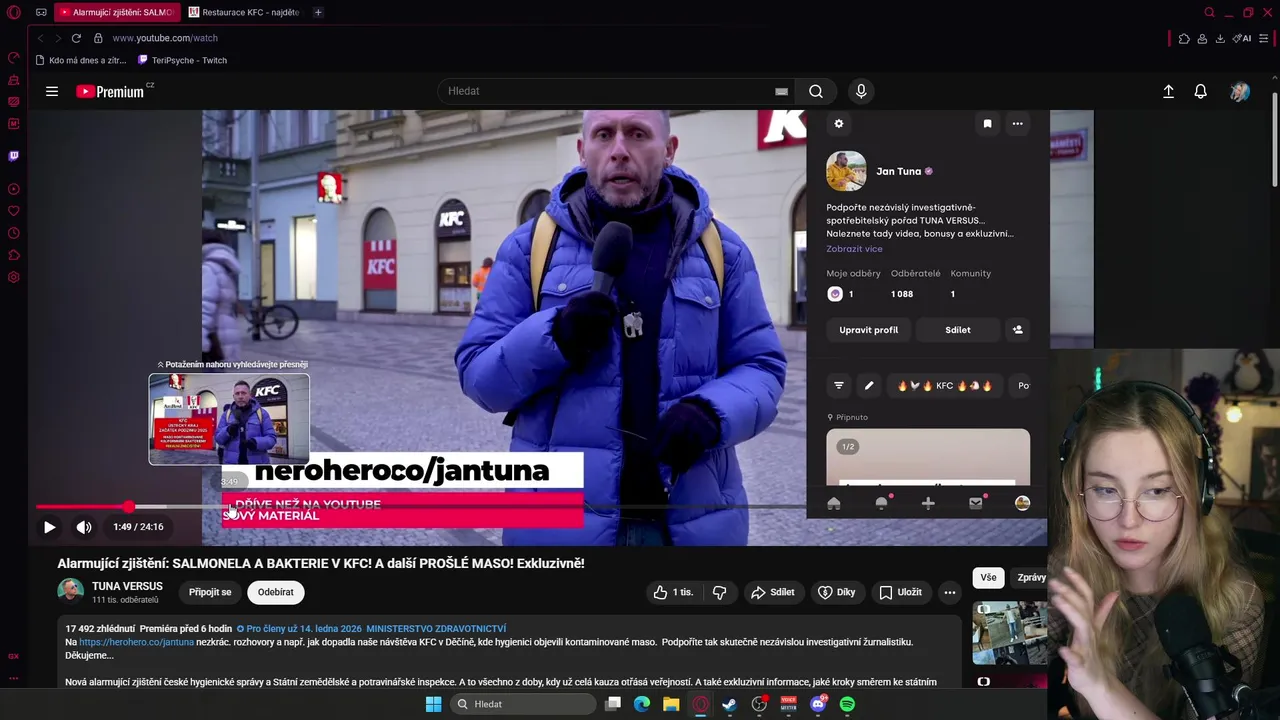Select the Vše filter chip
Screen dimensions: 1280x720
(988, 577)
